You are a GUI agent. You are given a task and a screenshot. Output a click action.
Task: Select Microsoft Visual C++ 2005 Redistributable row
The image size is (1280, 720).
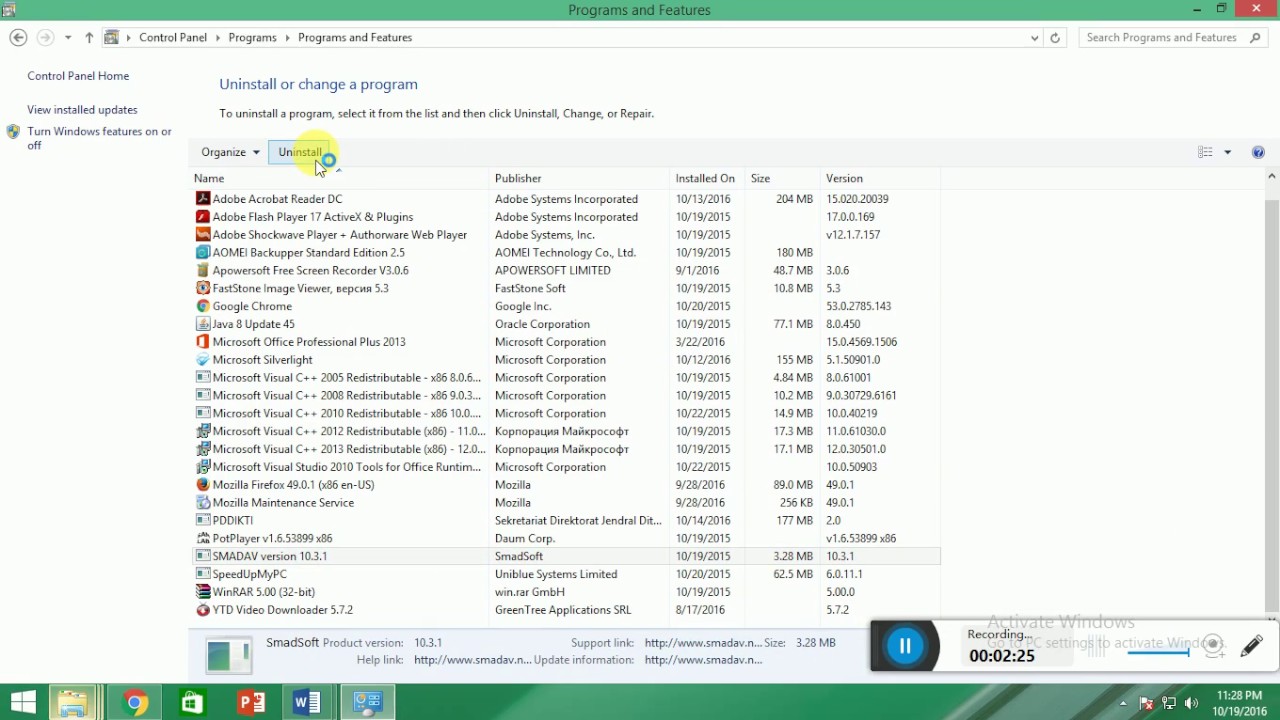[566, 378]
